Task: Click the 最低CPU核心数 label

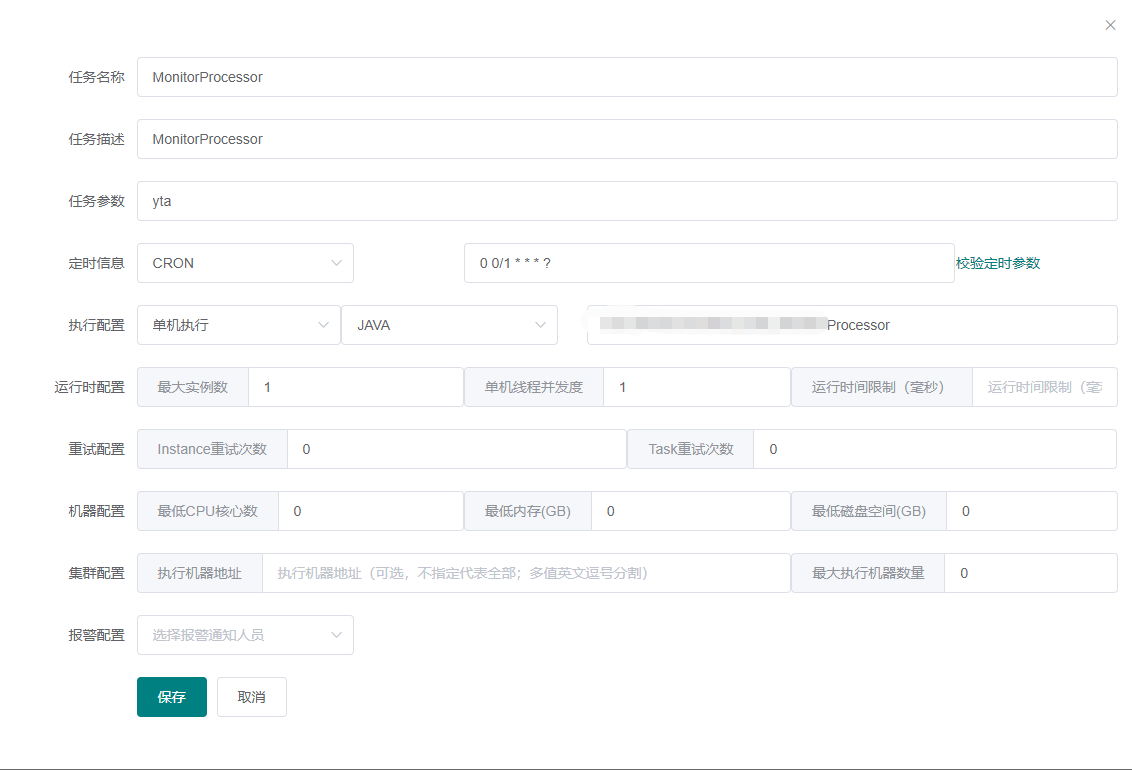Action: coord(208,512)
